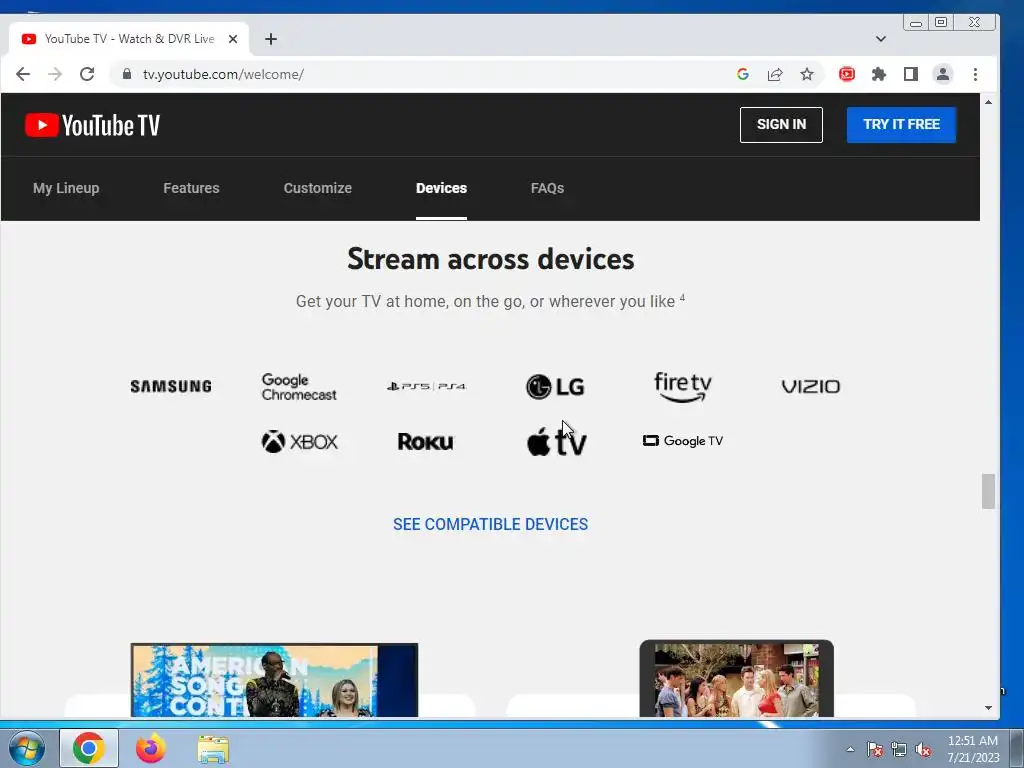Go back with the browser back arrow
This screenshot has width=1024, height=768.
coord(23,74)
